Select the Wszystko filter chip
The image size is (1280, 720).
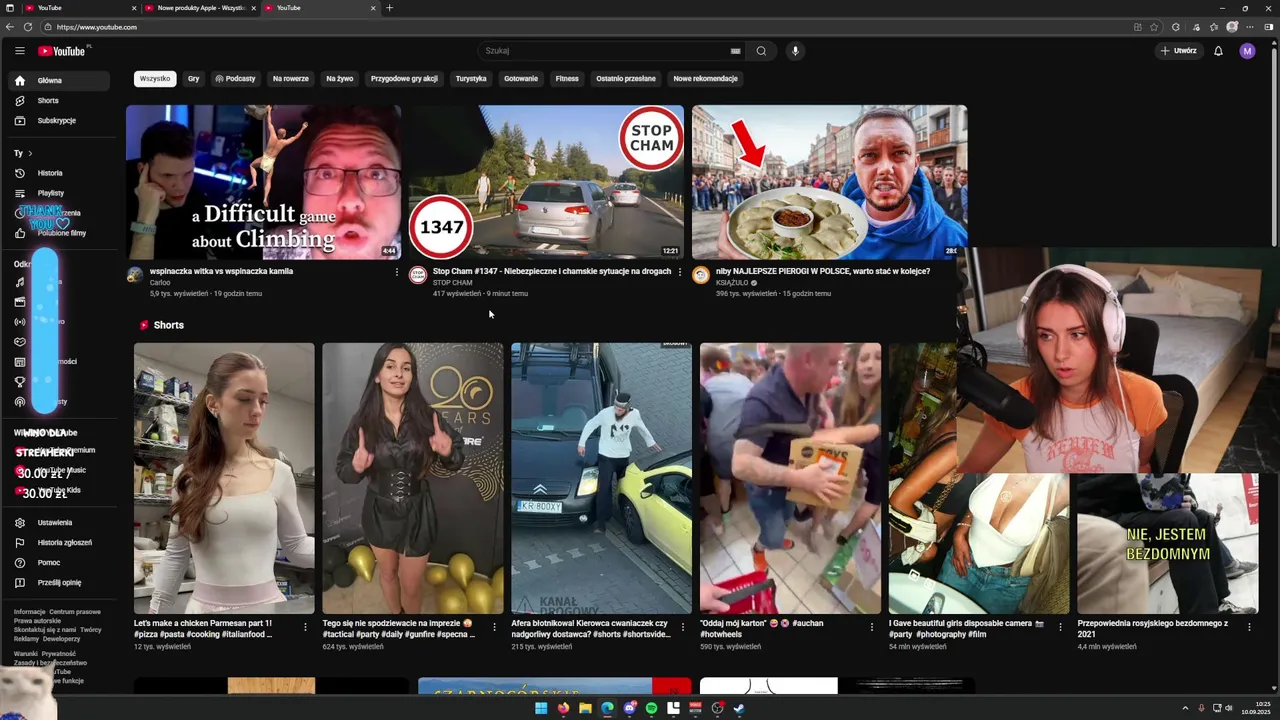155,79
